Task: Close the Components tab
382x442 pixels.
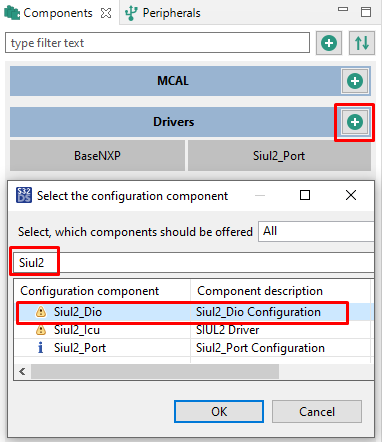Action: click(x=106, y=13)
